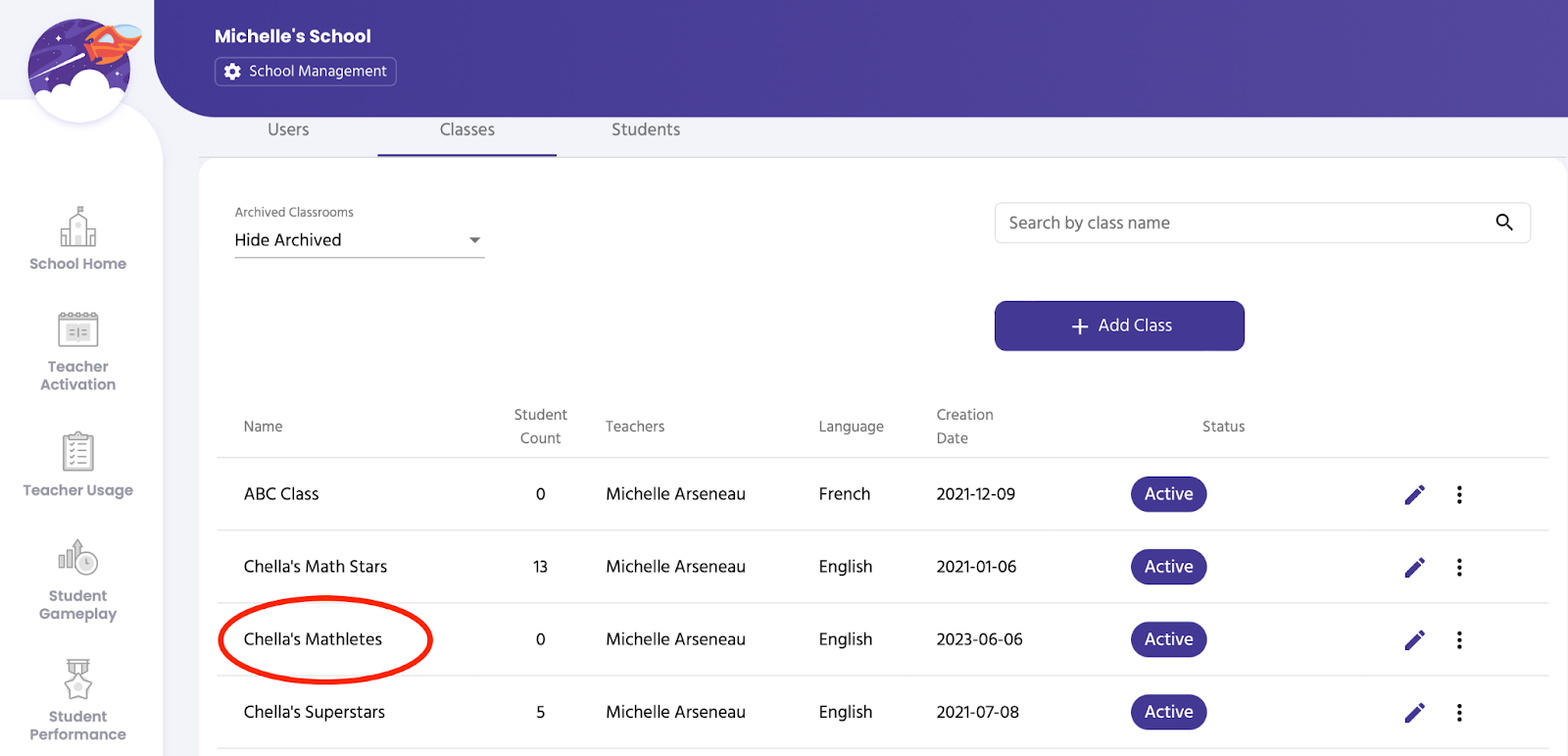Toggle Active status for Chella's Mathletes
This screenshot has width=1568, height=756.
point(1168,639)
